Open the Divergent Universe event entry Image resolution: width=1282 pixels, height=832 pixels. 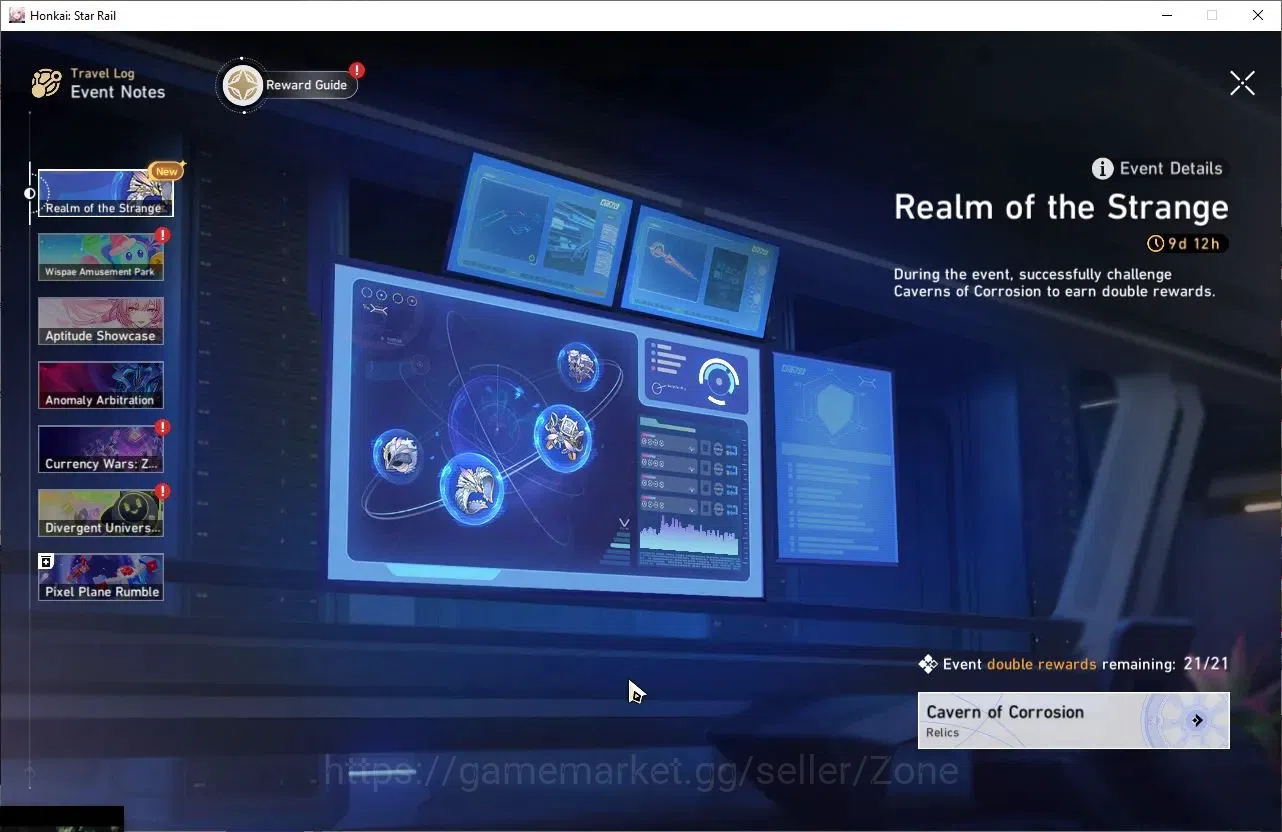tap(101, 513)
